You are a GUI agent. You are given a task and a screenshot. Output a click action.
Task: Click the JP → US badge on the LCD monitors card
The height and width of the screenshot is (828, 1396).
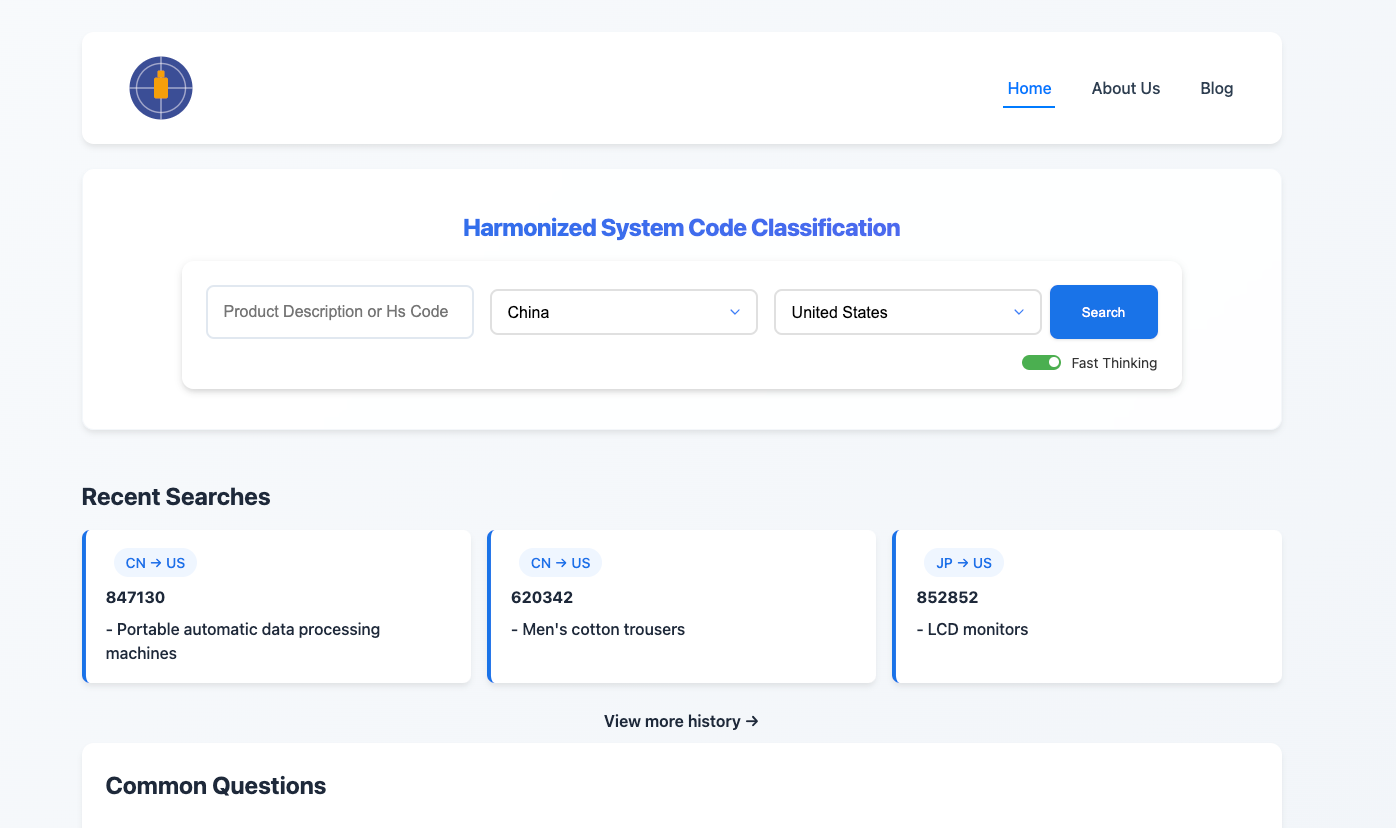tap(963, 562)
